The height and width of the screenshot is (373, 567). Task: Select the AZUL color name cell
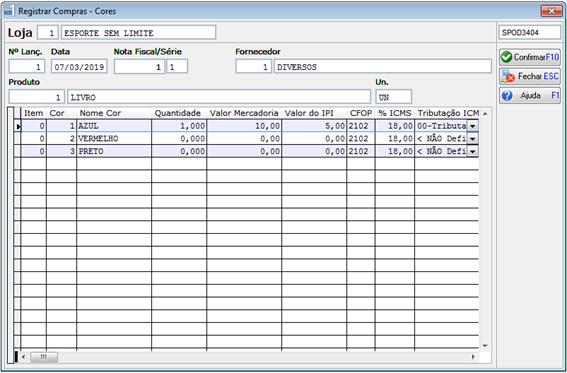pos(114,126)
